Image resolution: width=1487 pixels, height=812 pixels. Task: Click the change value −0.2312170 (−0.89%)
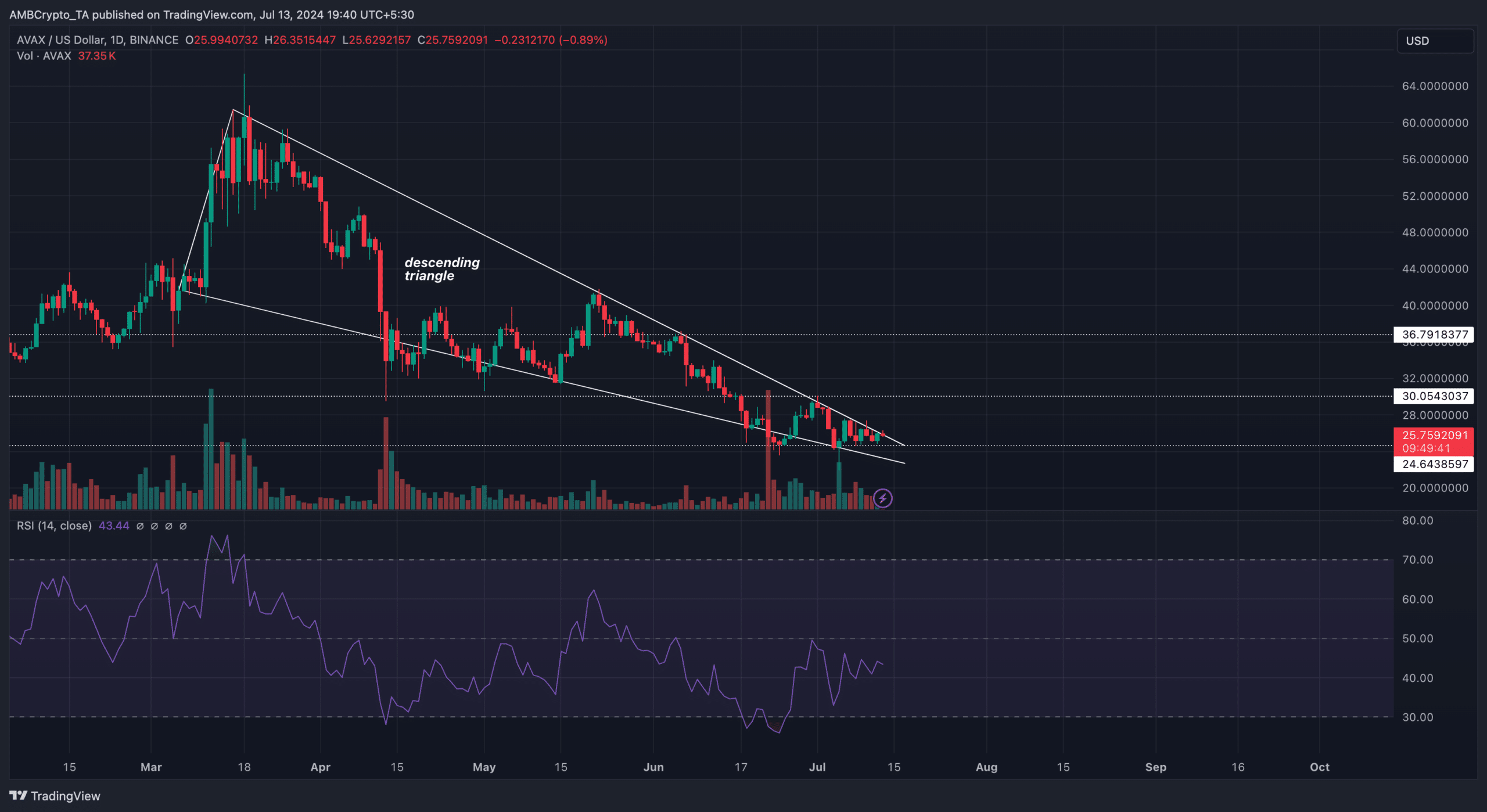point(551,40)
